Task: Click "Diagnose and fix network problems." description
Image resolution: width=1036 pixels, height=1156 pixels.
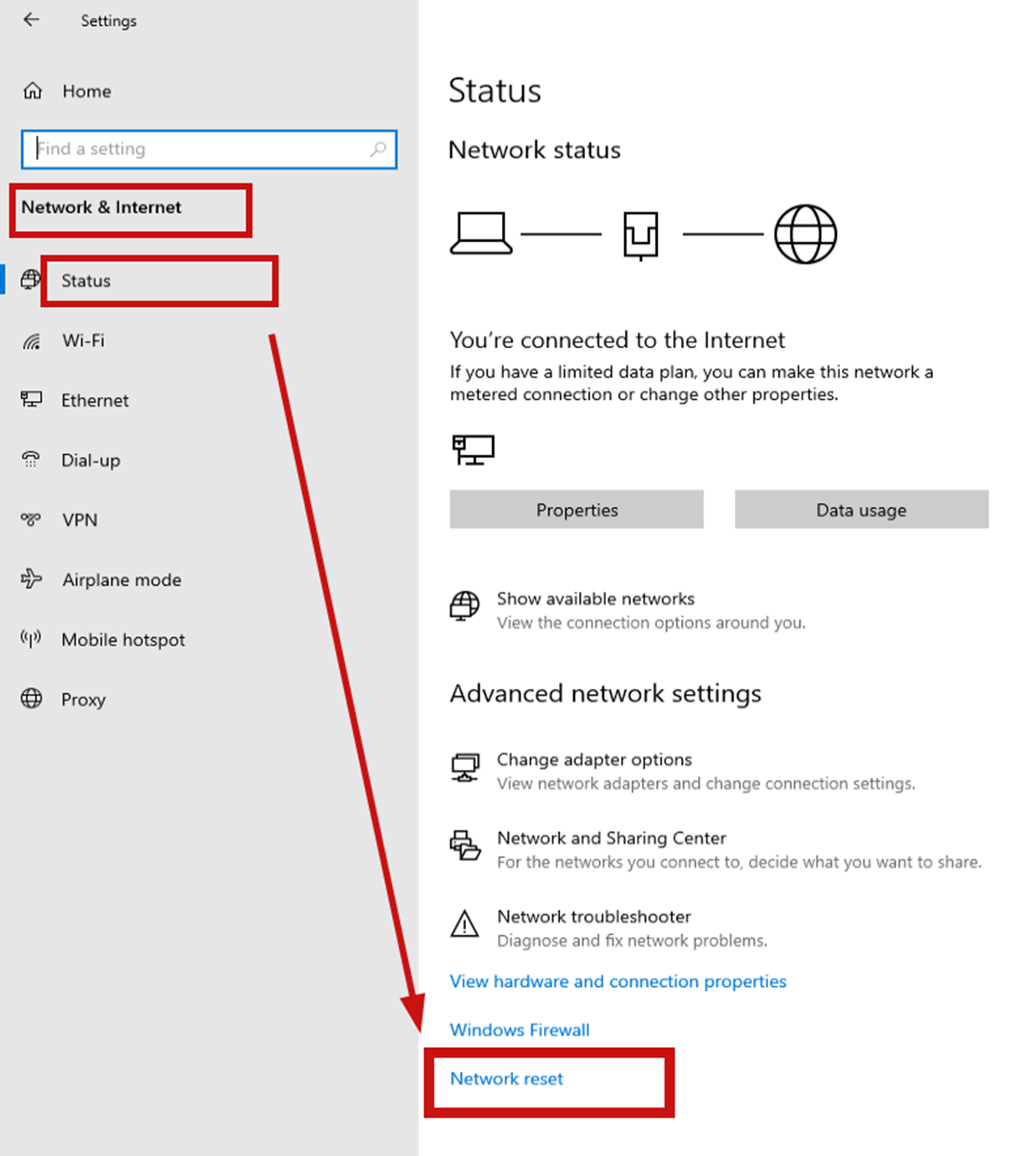Action: [632, 941]
